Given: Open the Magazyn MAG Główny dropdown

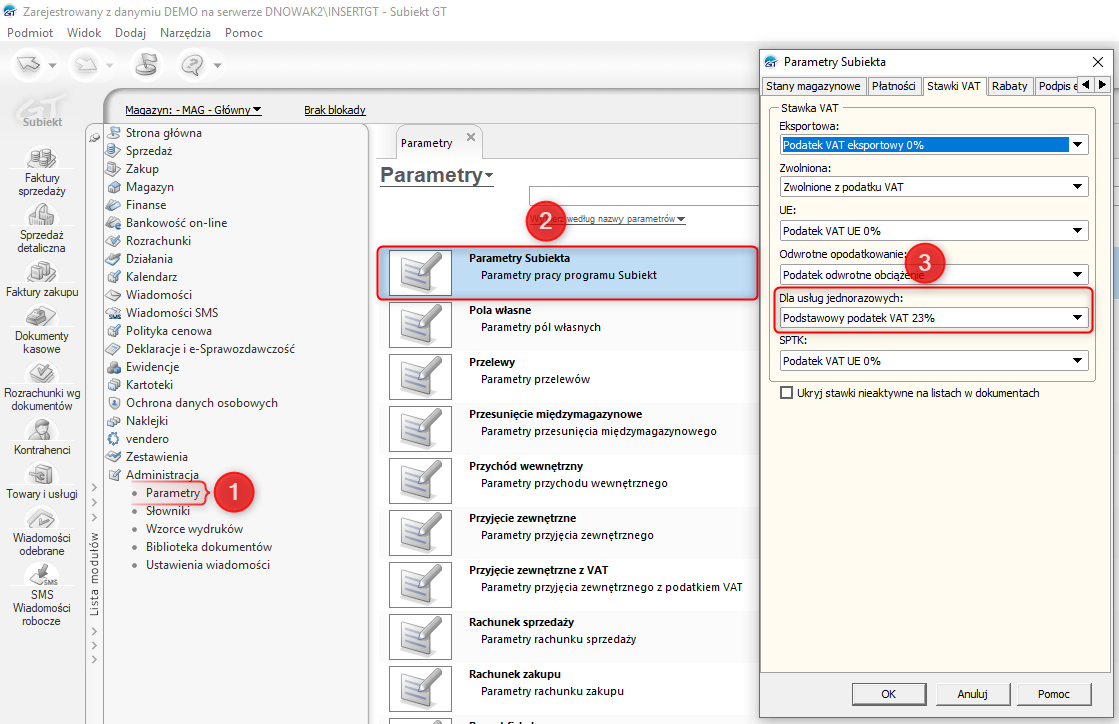Looking at the screenshot, I should pos(193,110).
